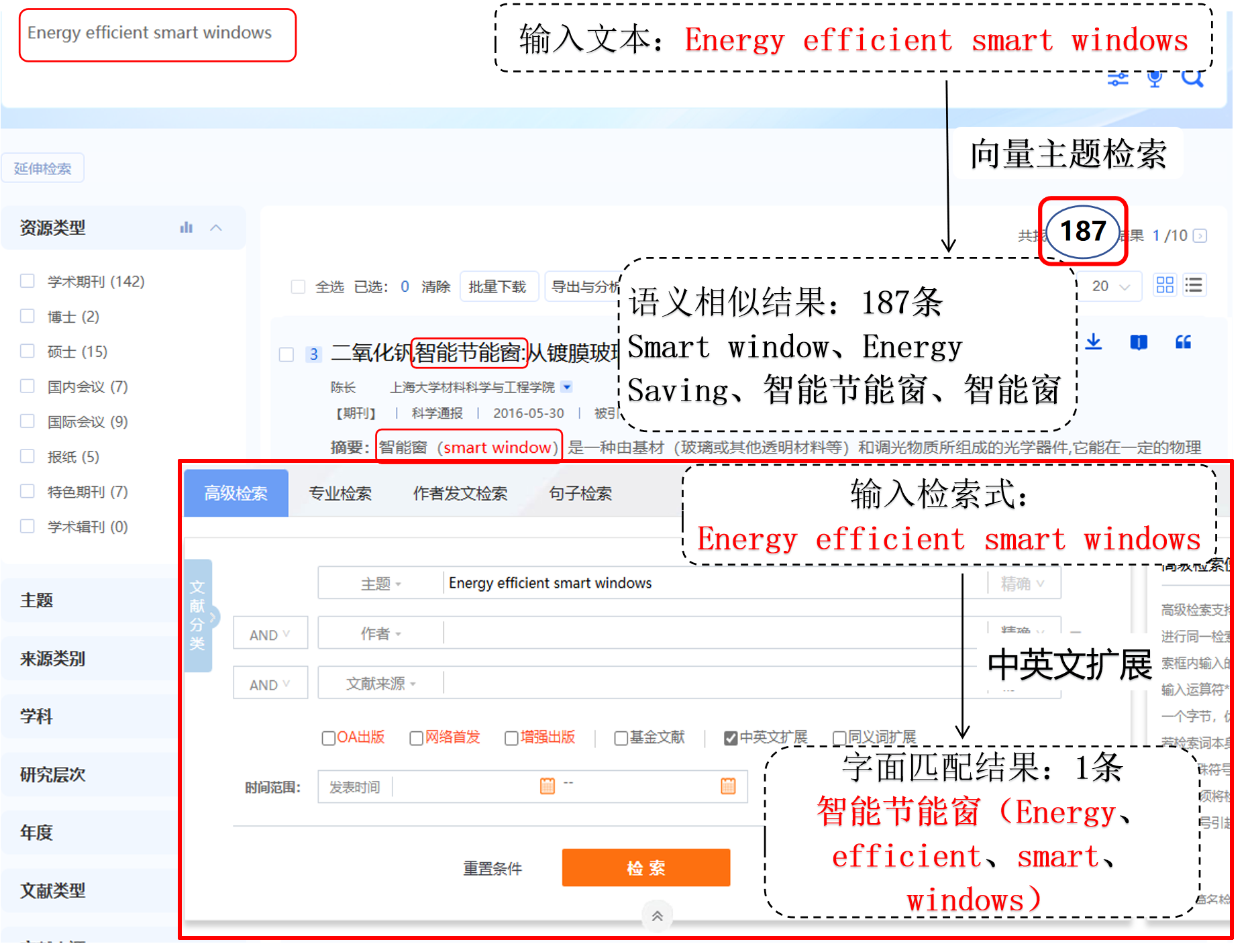Screen dimensions: 1248x952
Task: Open the 作者发文检索 tab
Action: tap(460, 494)
